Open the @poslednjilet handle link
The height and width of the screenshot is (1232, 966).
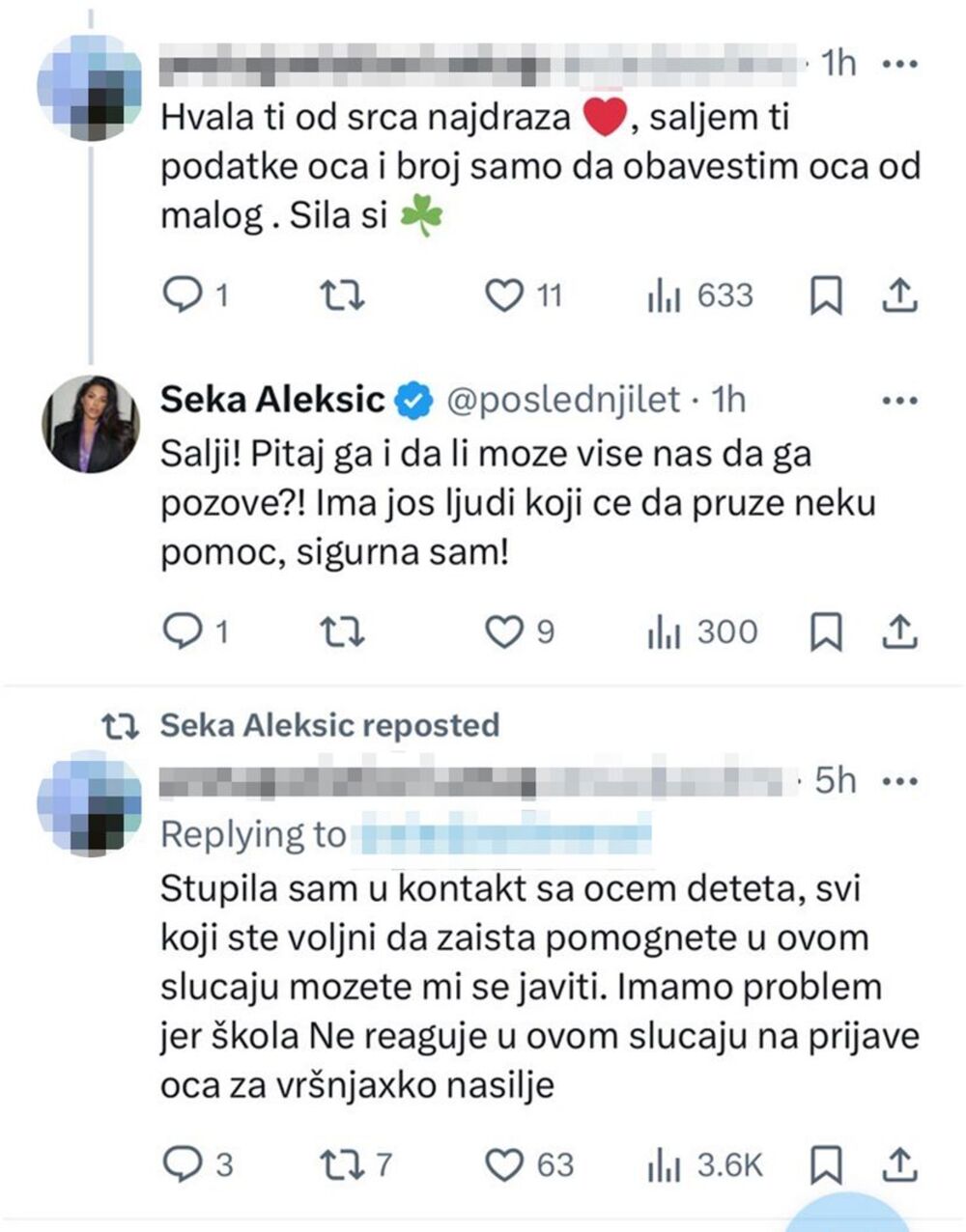561,399
